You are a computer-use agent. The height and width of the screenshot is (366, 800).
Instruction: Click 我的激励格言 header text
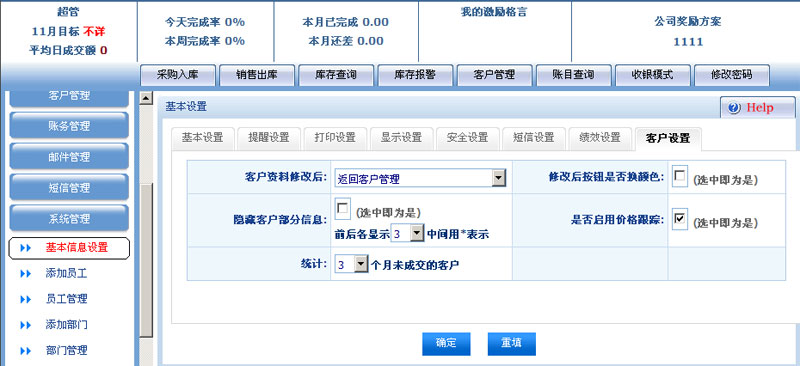click(x=494, y=13)
